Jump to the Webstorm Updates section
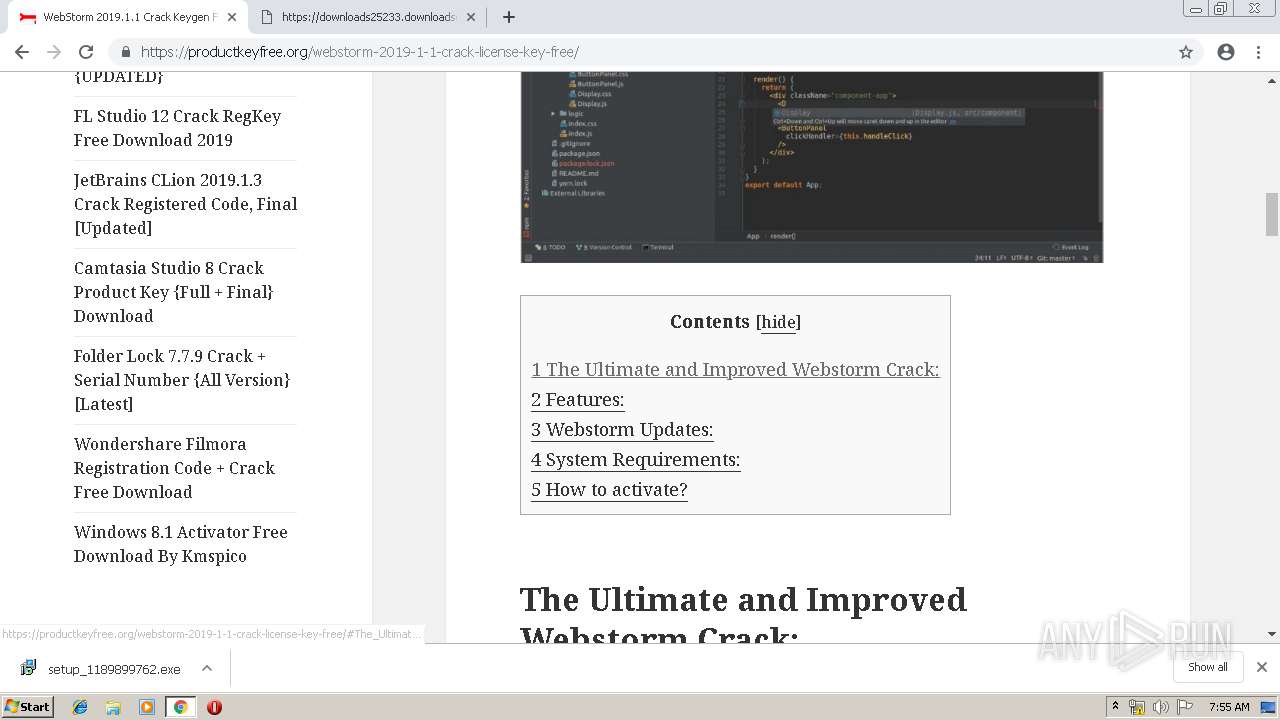The width and height of the screenshot is (1280, 720). tap(622, 430)
